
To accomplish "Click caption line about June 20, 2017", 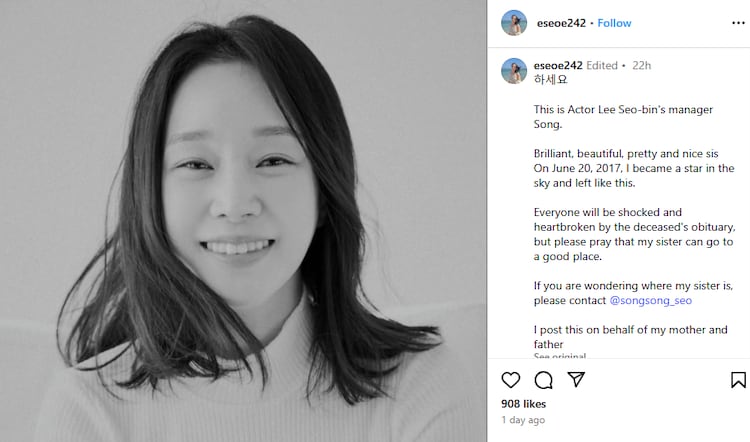I will click(634, 168).
